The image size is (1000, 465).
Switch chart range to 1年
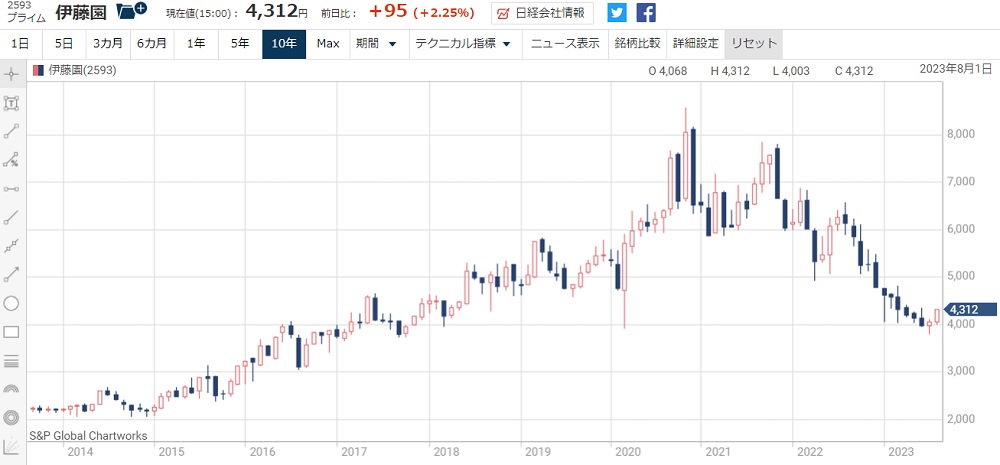click(196, 43)
